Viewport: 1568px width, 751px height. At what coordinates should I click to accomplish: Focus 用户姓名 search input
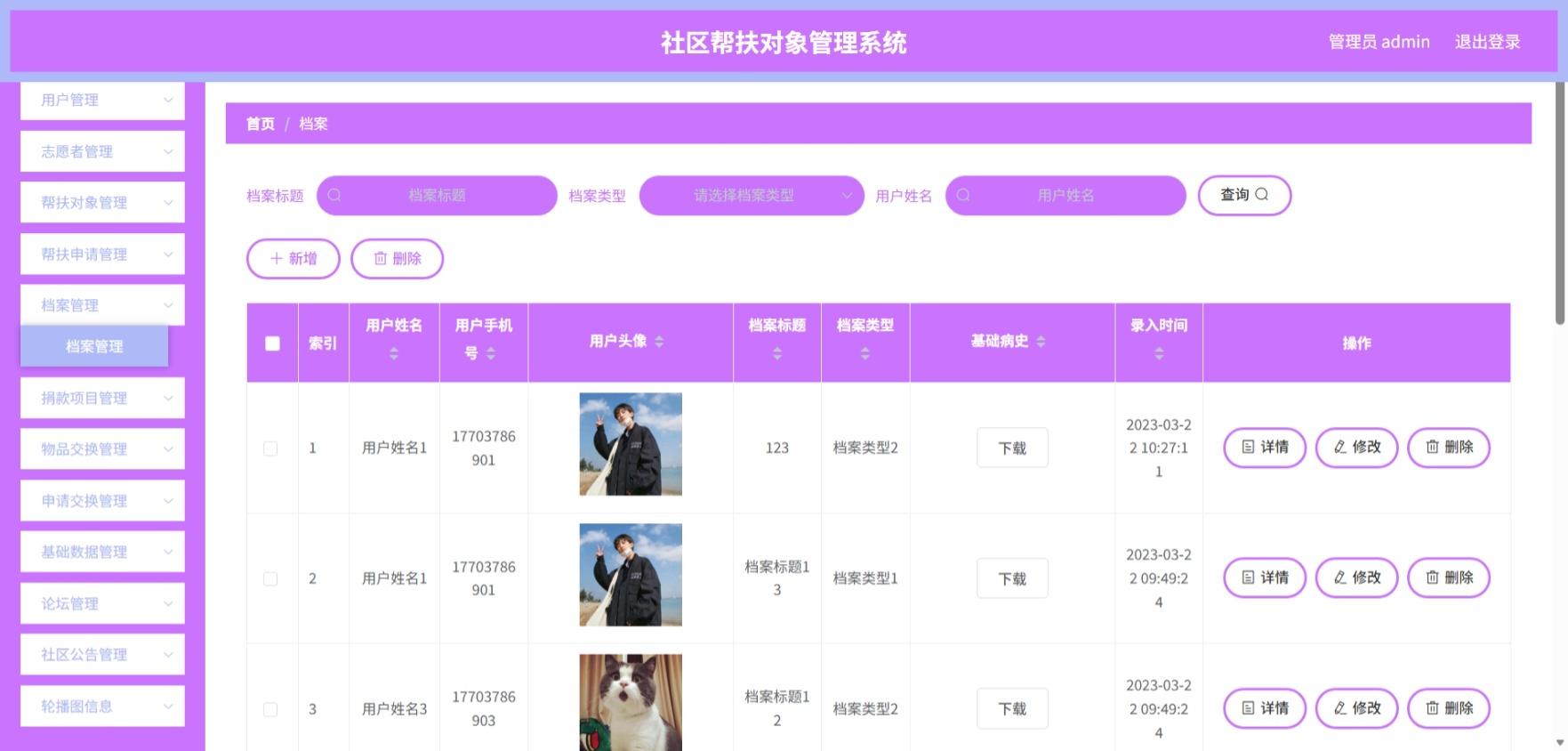coord(1065,195)
